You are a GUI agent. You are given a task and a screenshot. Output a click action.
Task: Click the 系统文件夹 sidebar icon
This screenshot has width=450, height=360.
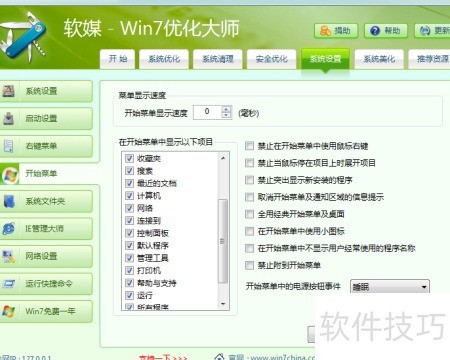[9, 201]
